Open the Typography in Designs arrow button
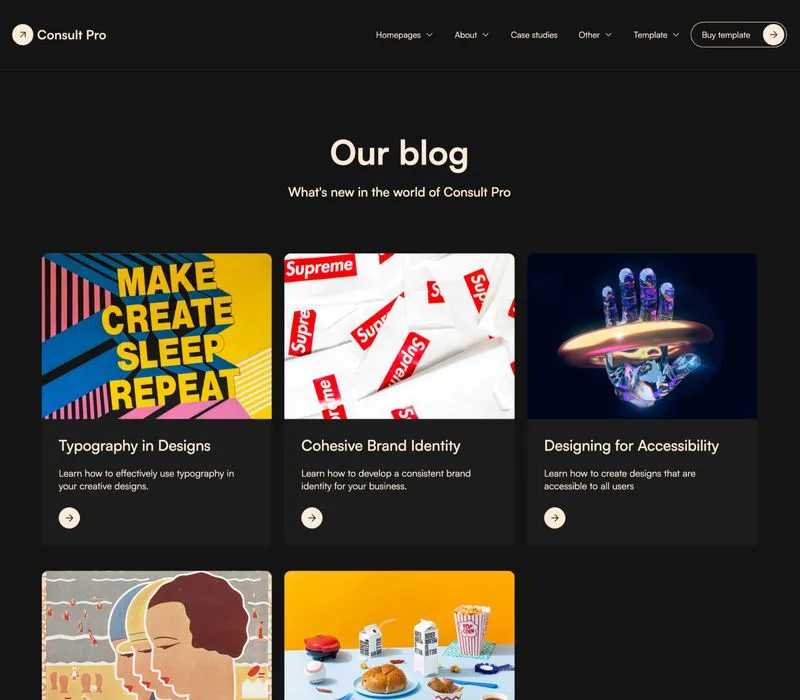Image resolution: width=800 pixels, height=700 pixels. [x=69, y=518]
